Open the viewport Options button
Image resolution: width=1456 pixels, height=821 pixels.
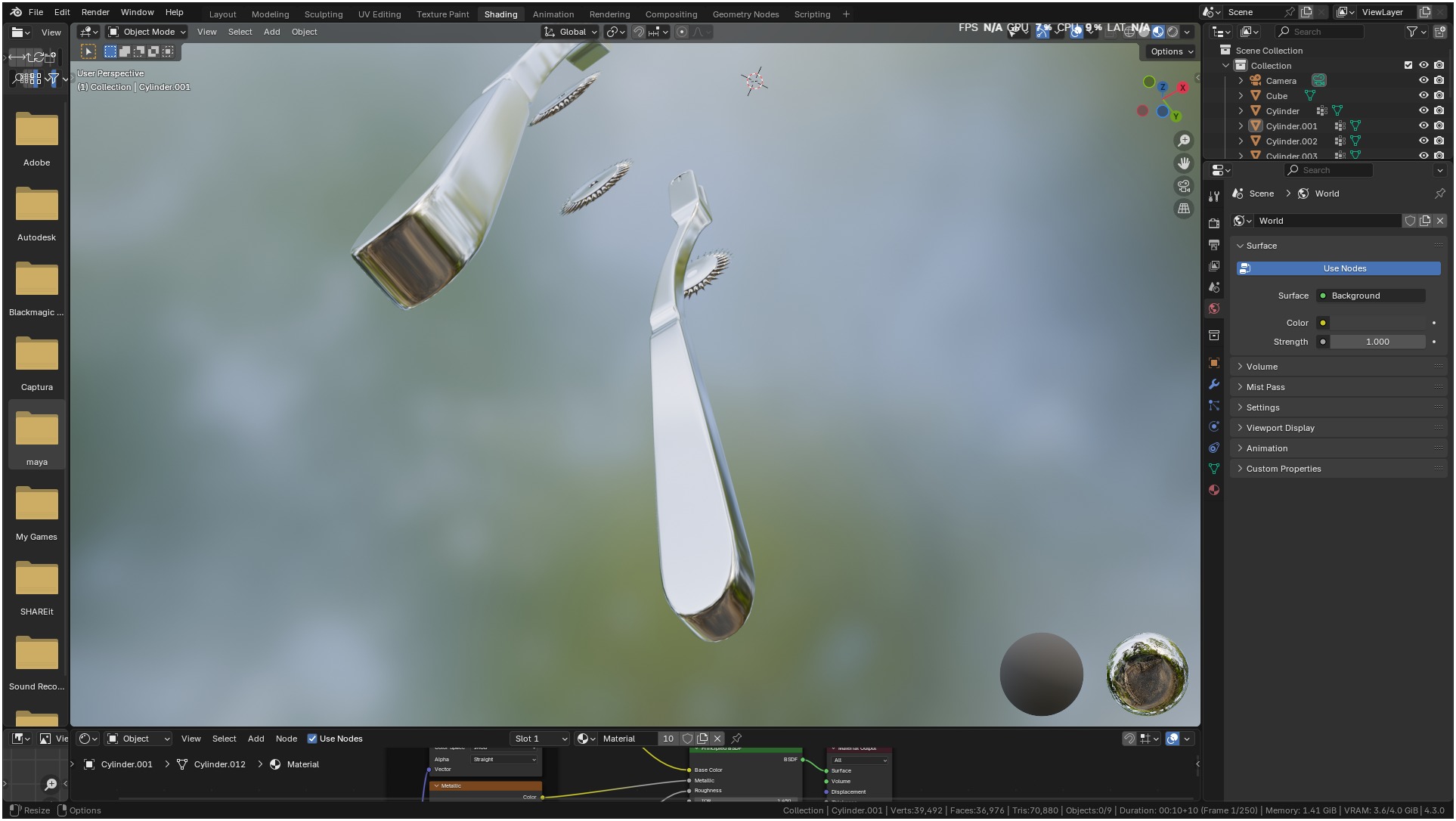pyautogui.click(x=1171, y=51)
